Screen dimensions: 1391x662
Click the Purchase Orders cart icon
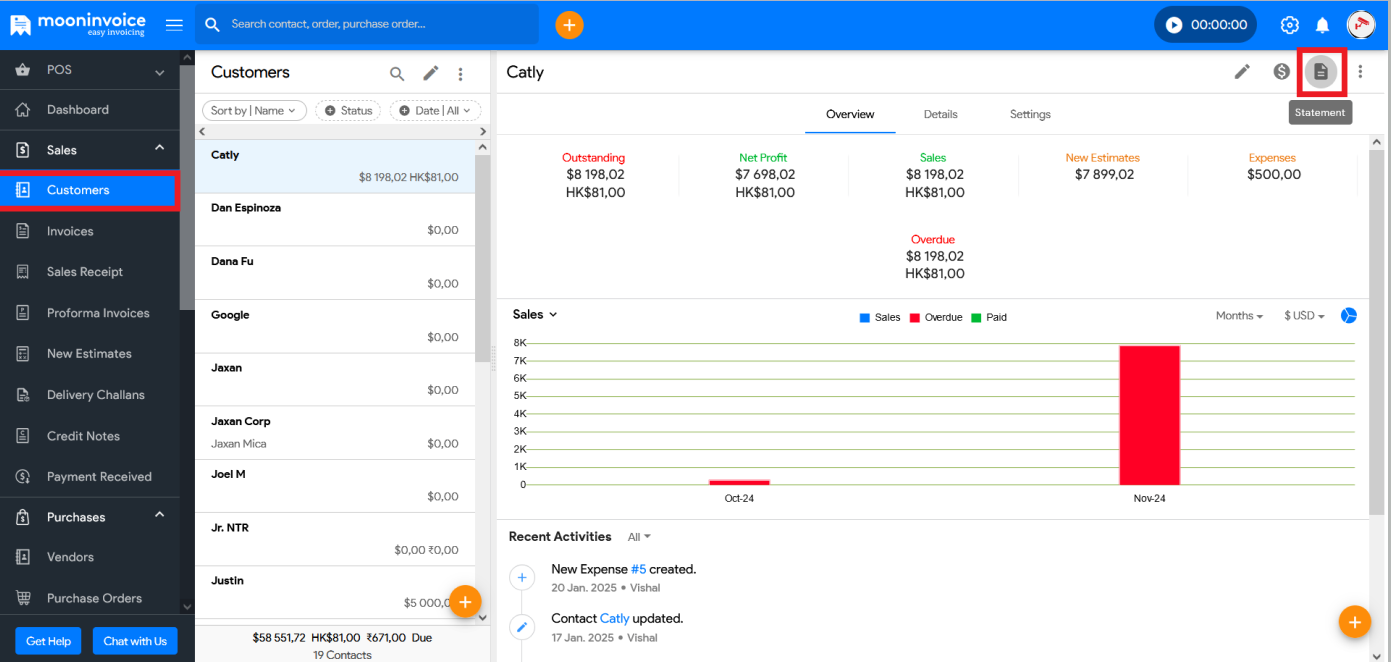(x=23, y=598)
